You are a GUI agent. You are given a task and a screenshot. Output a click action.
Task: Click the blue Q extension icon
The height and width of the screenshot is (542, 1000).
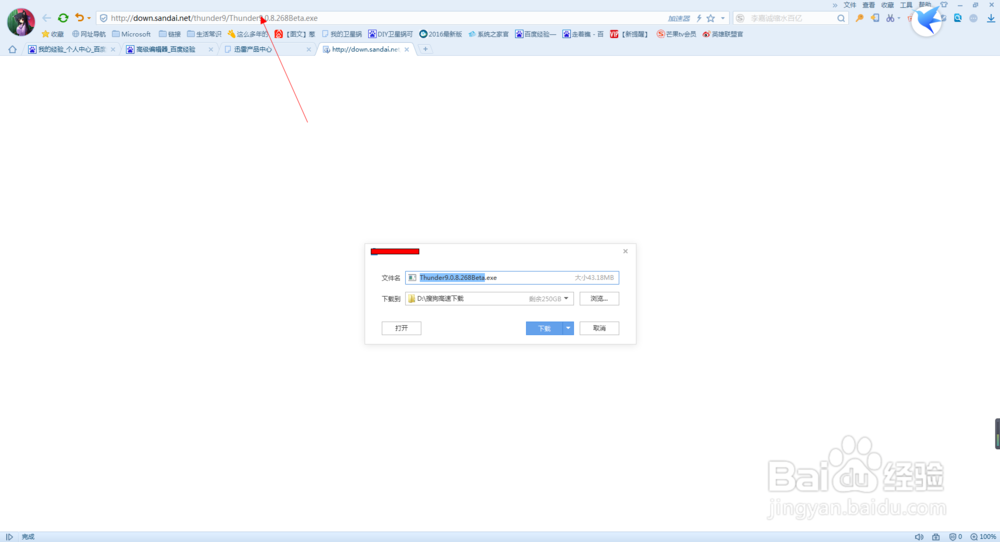coord(957,18)
